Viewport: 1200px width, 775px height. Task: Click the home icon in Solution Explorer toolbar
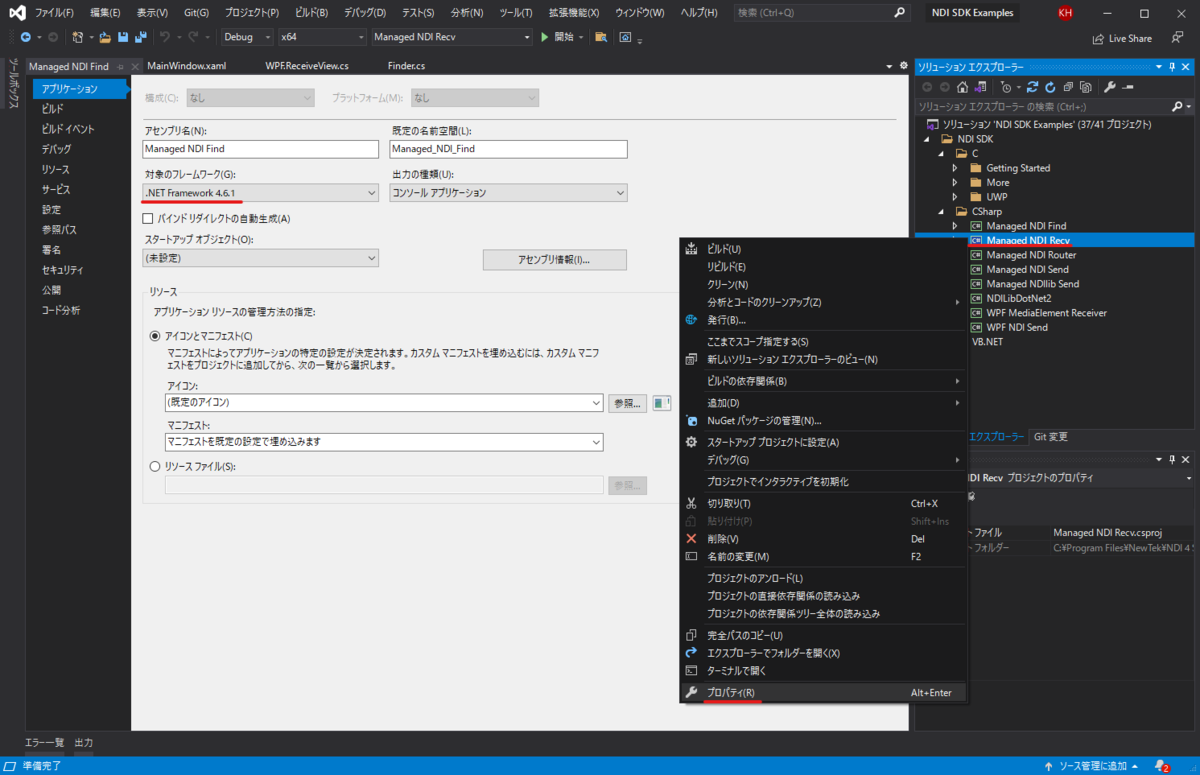(962, 87)
